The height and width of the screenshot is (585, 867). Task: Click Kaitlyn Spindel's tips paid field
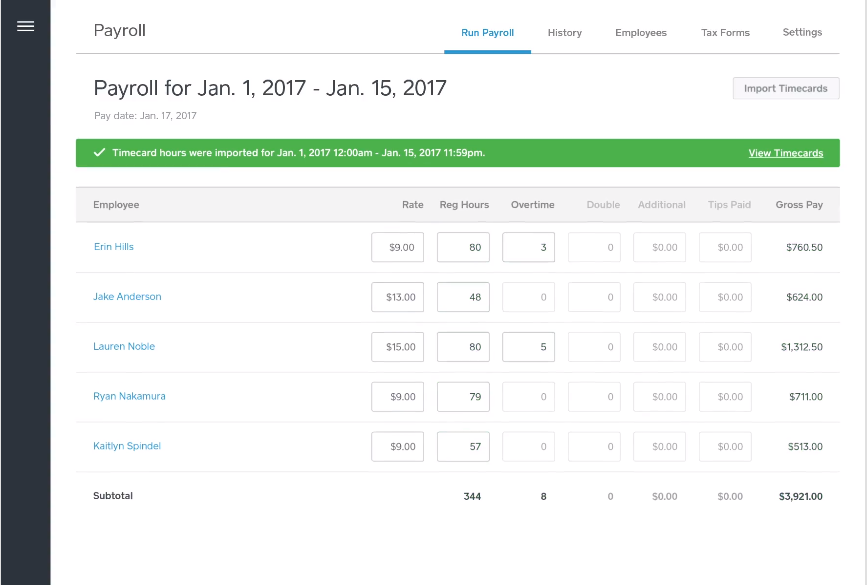pos(724,446)
